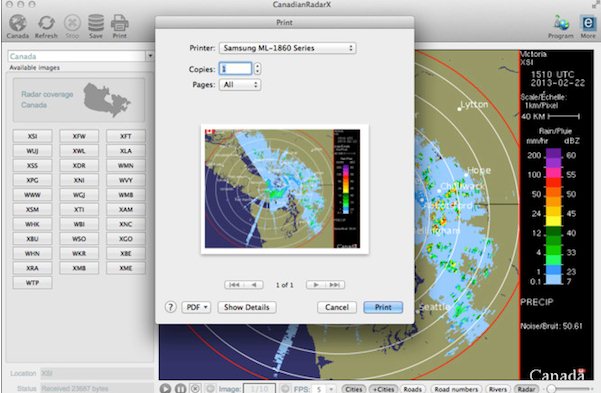Play the radar animation
Screen dimensions: 601x393
coord(165,388)
